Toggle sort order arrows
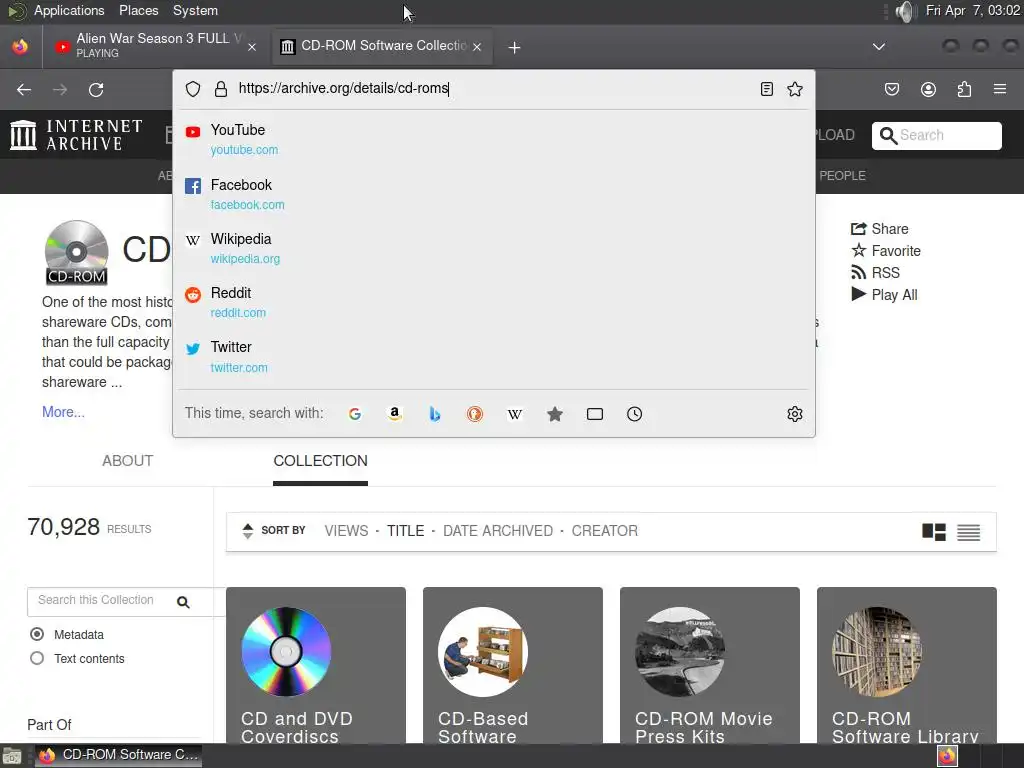 point(248,531)
